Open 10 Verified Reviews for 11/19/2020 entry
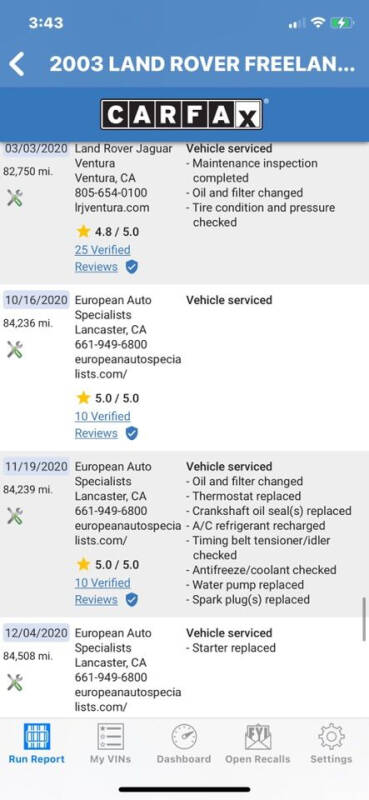369x800 pixels. coord(103,591)
